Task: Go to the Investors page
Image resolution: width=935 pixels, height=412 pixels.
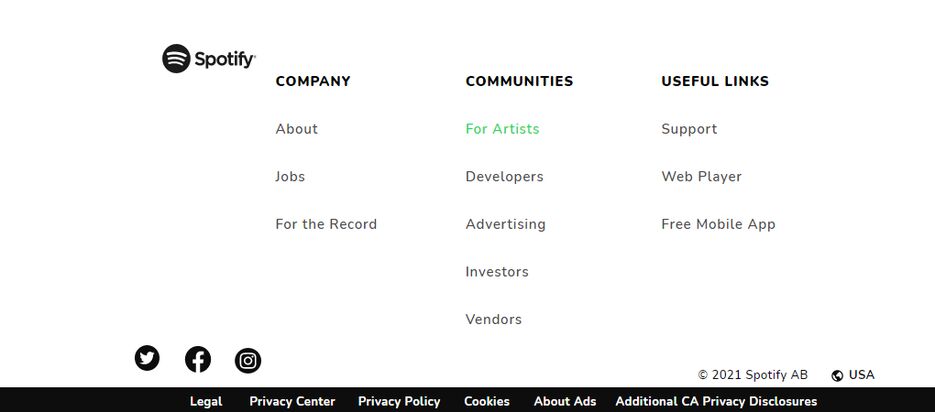Action: coord(497,272)
